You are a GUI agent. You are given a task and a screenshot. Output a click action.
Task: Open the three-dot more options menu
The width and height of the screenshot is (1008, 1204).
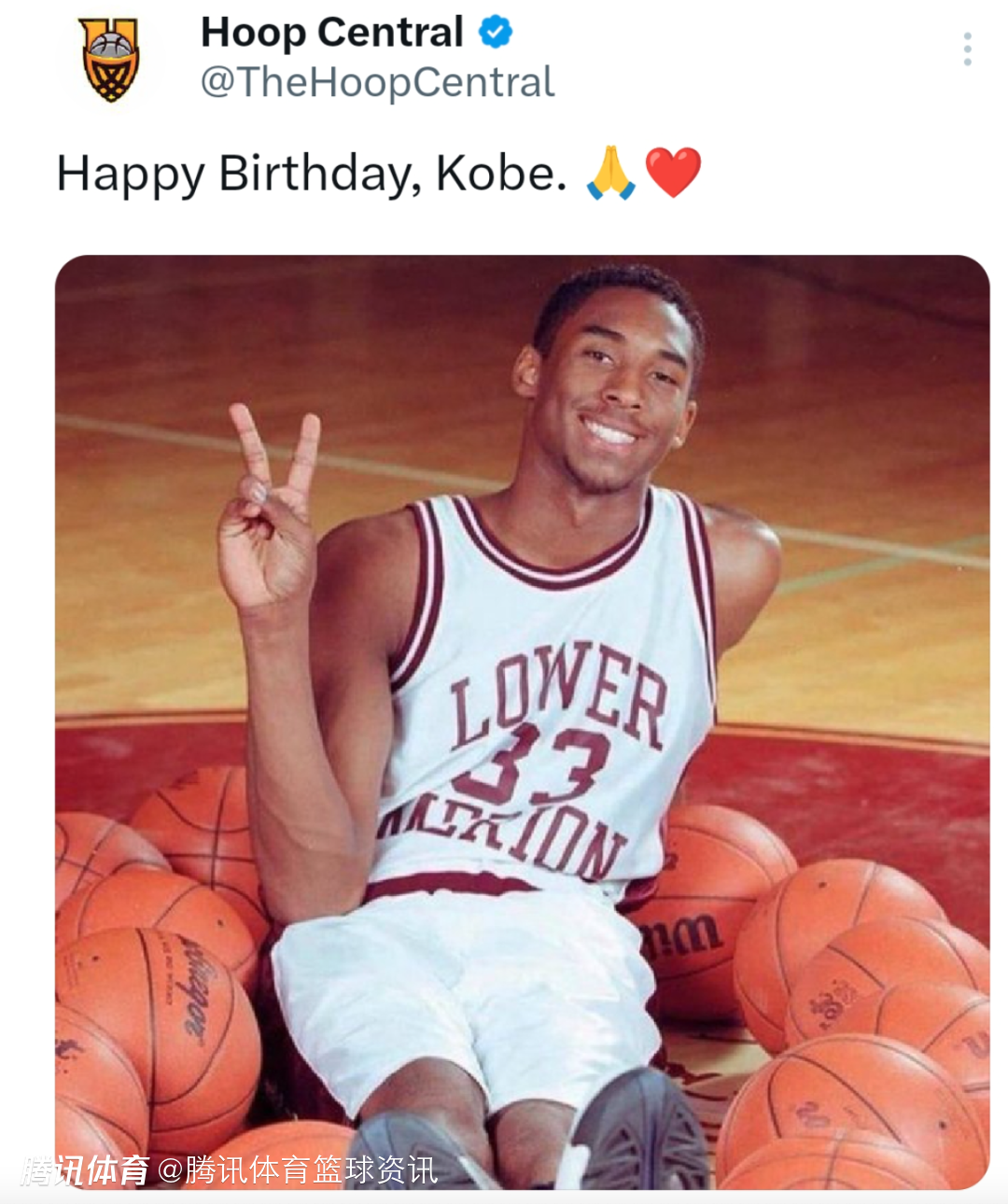tap(968, 49)
